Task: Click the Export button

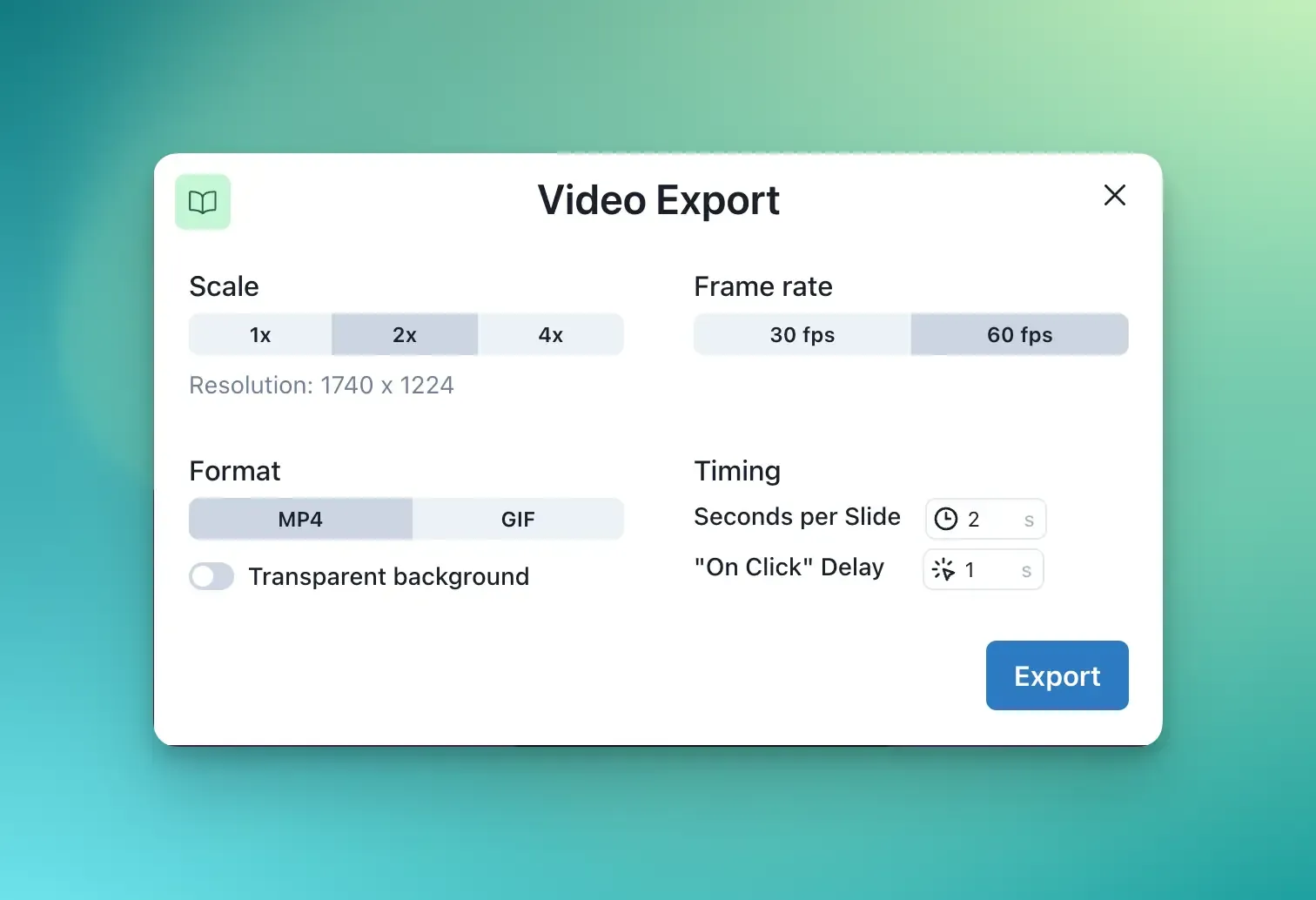Action: (1057, 675)
